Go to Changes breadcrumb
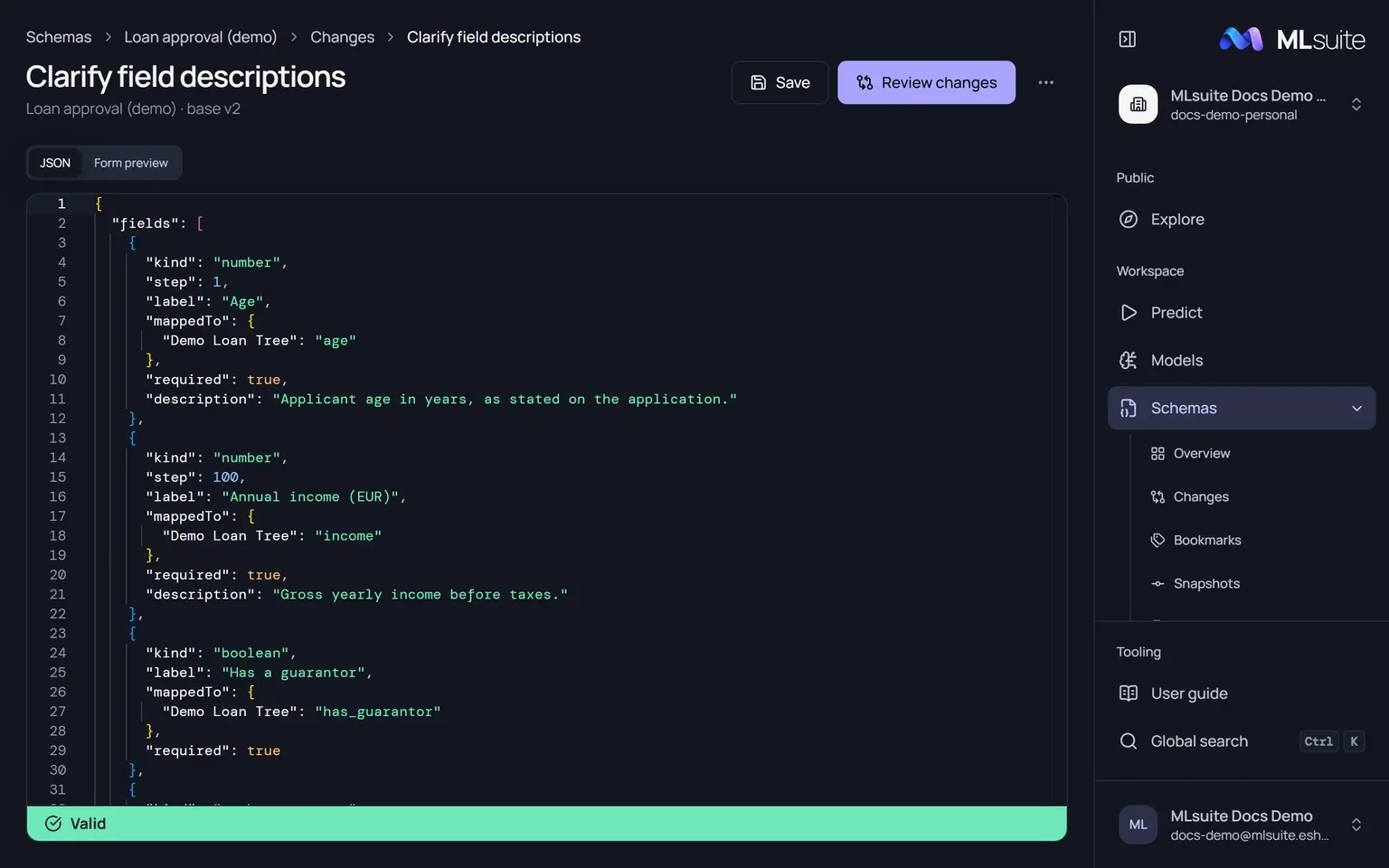 [342, 37]
